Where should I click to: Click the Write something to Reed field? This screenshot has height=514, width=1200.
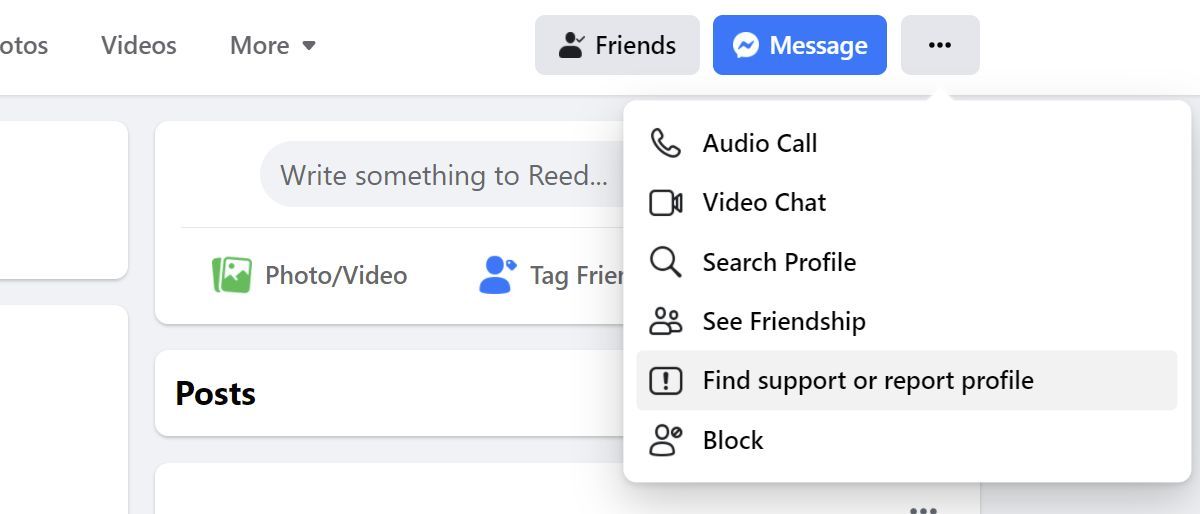[x=444, y=176]
